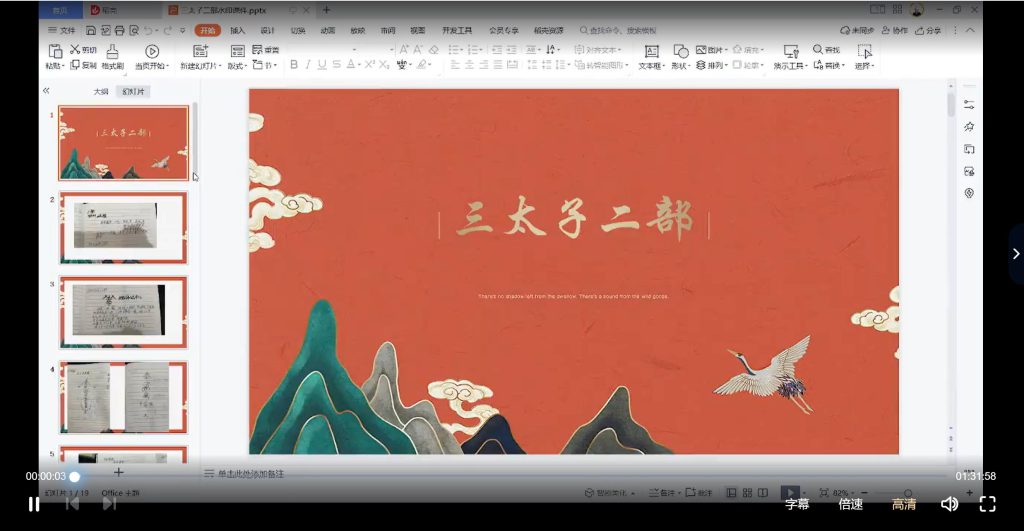
Task: Click the 分享 share button
Action: [929, 31]
